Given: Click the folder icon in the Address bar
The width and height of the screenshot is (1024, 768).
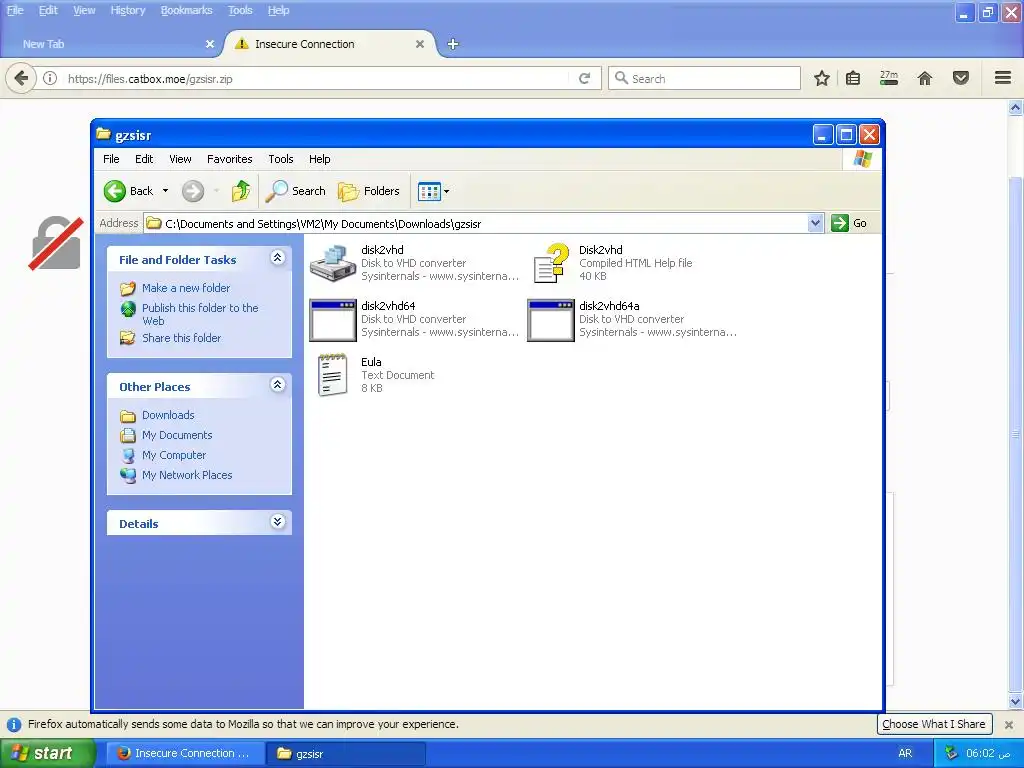Looking at the screenshot, I should pyautogui.click(x=153, y=223).
